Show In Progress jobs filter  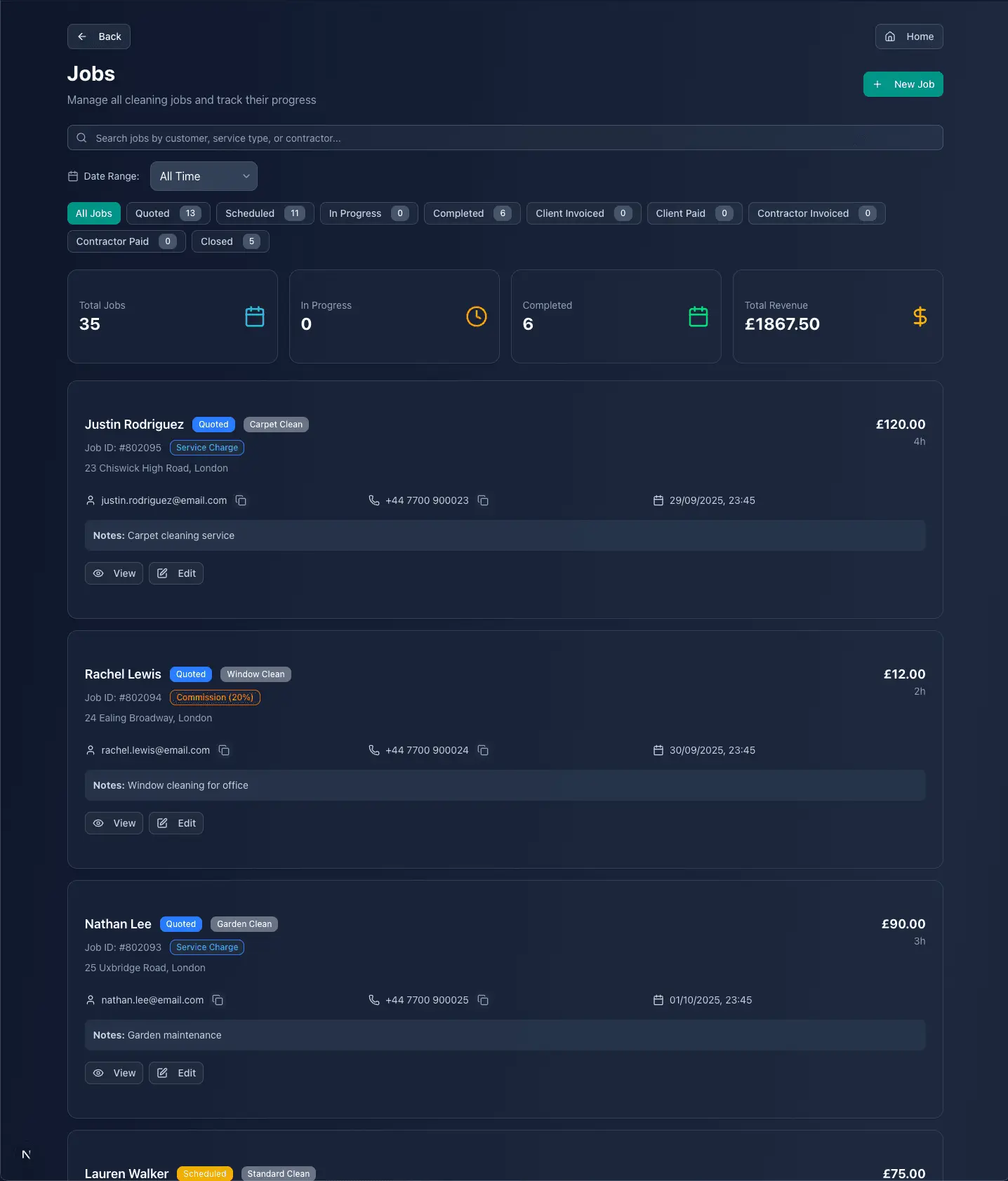[x=369, y=213]
